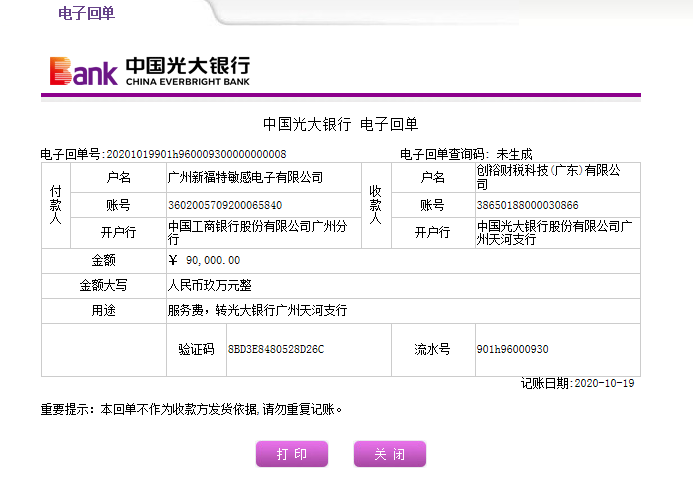Click the 金额 row label

coord(103,260)
